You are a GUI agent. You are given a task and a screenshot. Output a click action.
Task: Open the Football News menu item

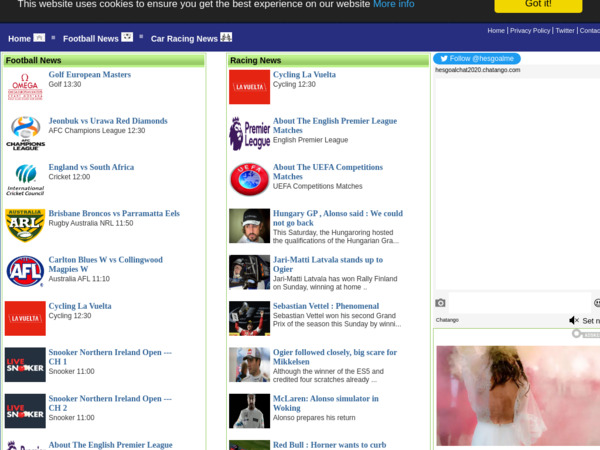91,39
